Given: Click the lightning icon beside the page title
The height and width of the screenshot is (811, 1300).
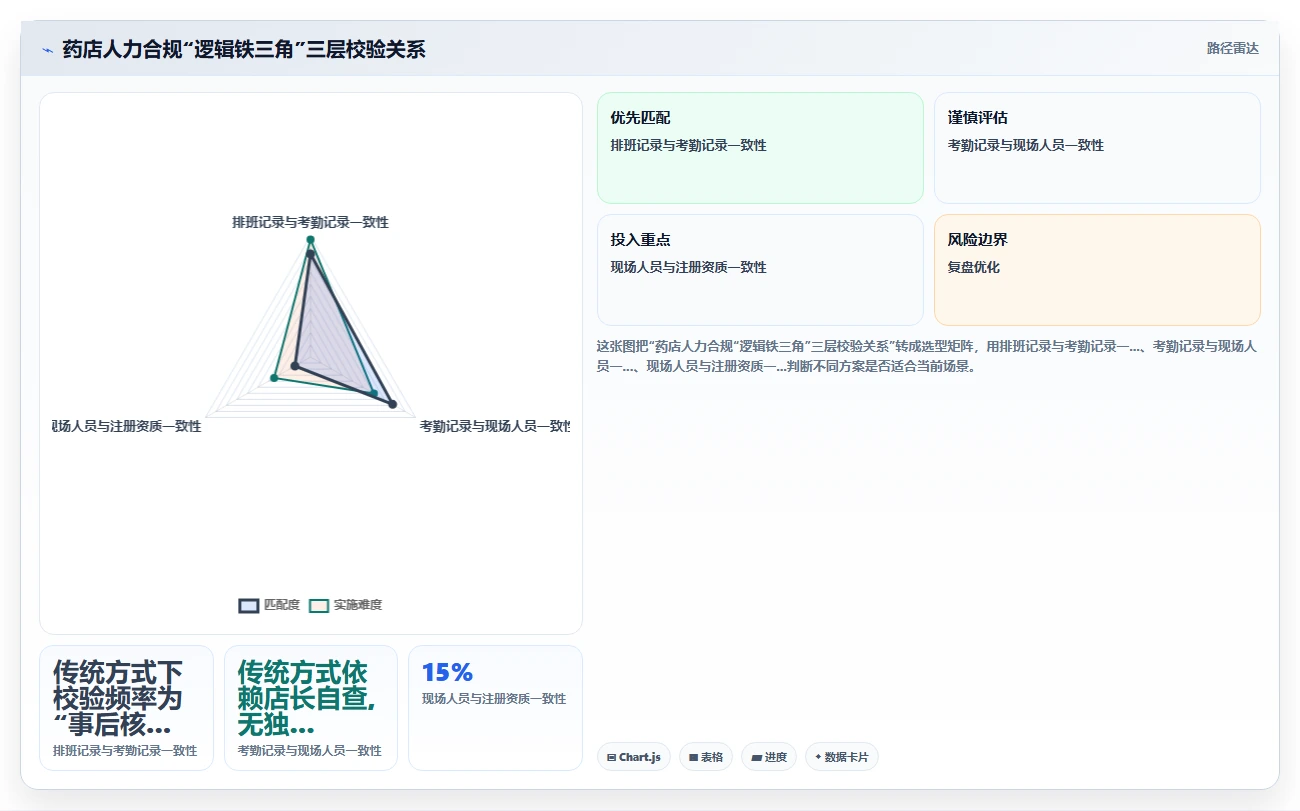Looking at the screenshot, I should pos(47,49).
